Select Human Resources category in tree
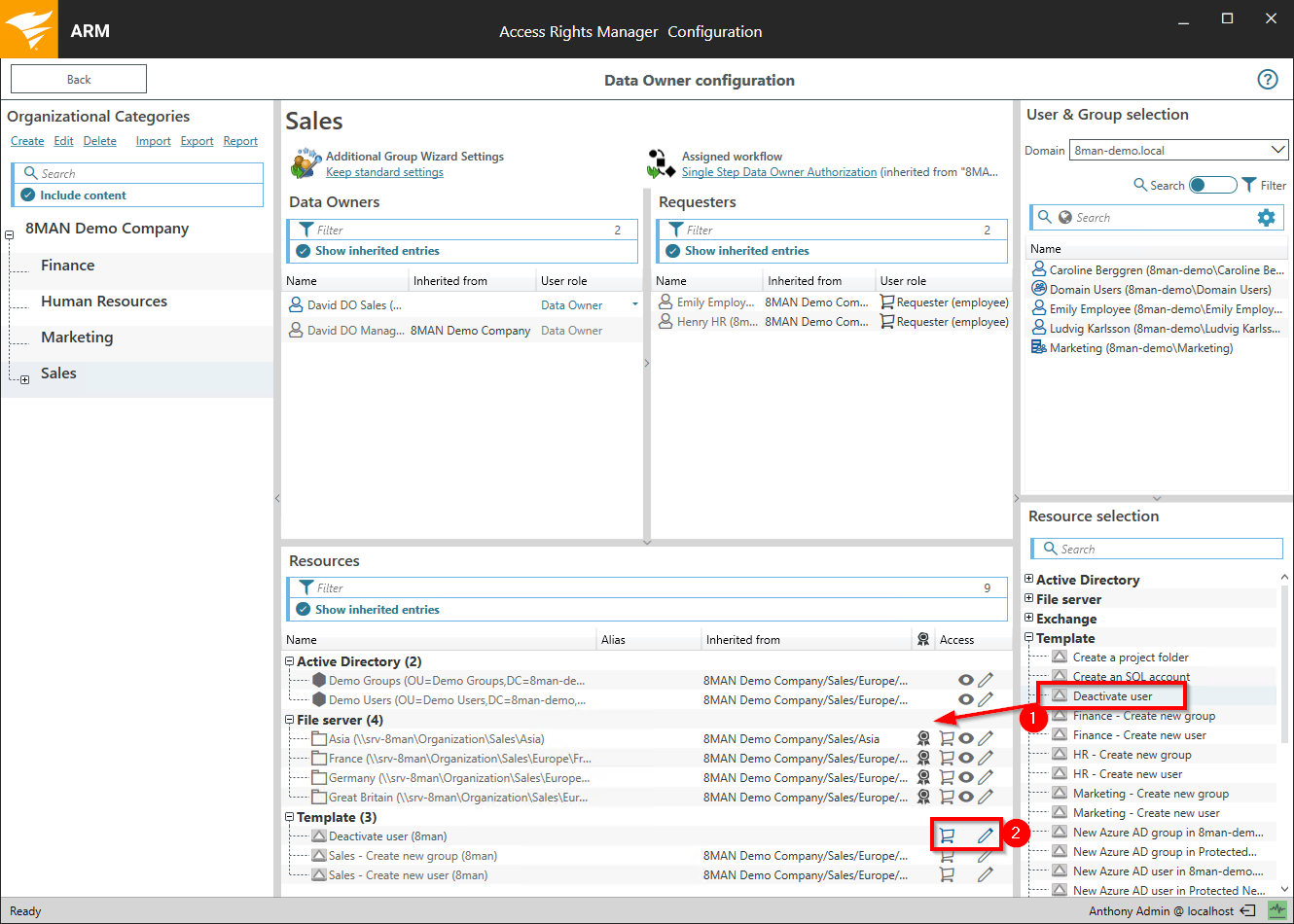 click(x=104, y=302)
